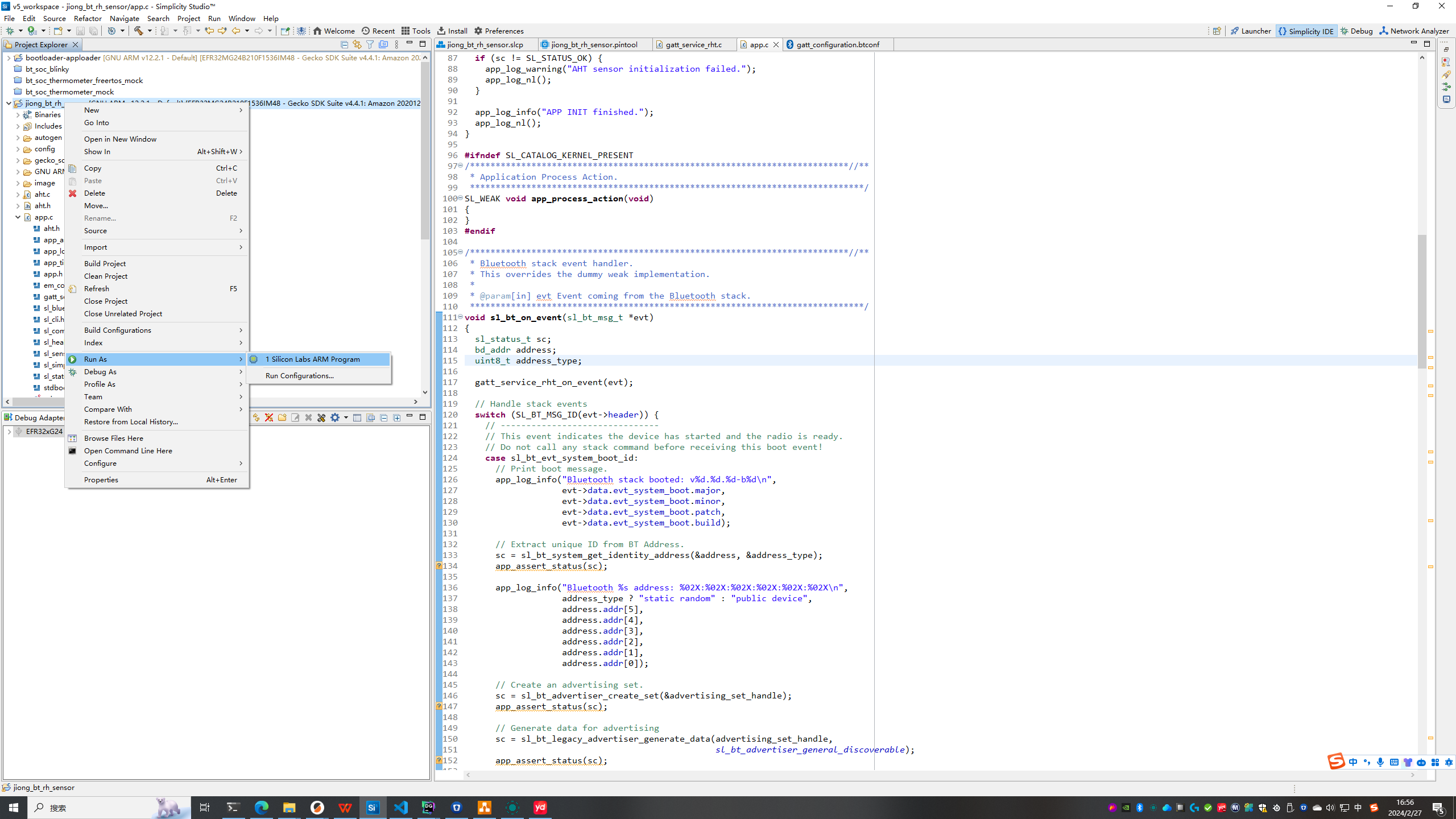Close the app.c editor tab
Image resolution: width=1456 pixels, height=819 pixels.
(x=776, y=44)
